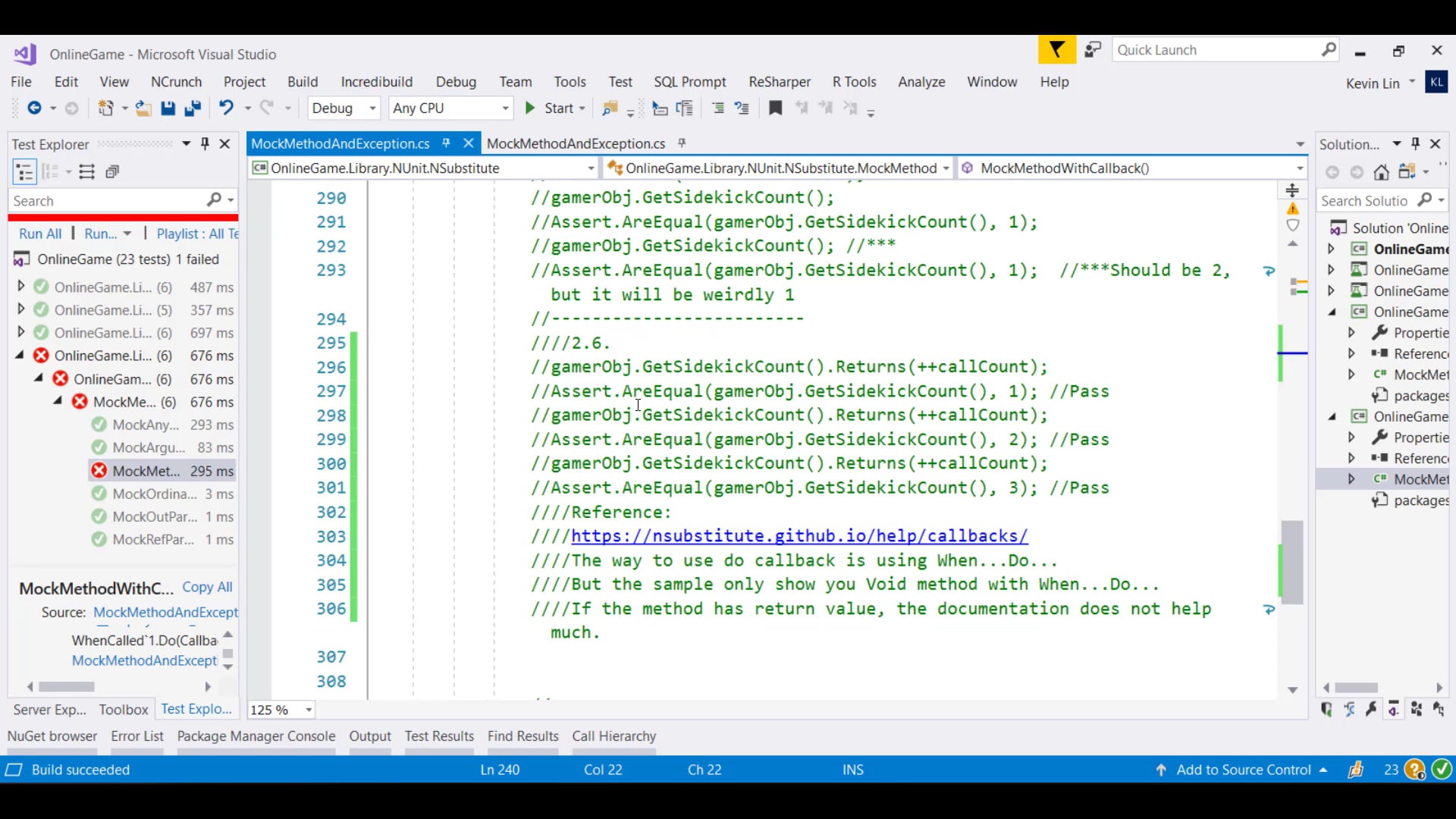The width and height of the screenshot is (1456, 819).
Task: Expand the first OnlineGame.Li test group
Action: (x=21, y=287)
